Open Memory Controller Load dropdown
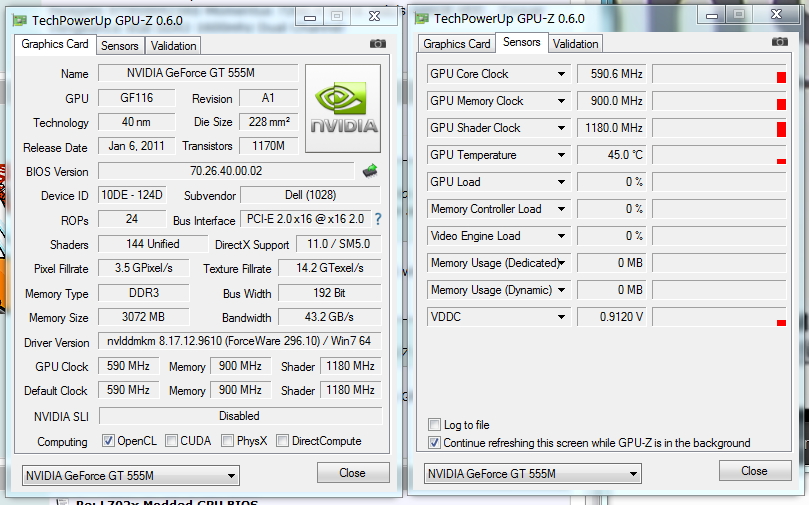 [x=561, y=209]
